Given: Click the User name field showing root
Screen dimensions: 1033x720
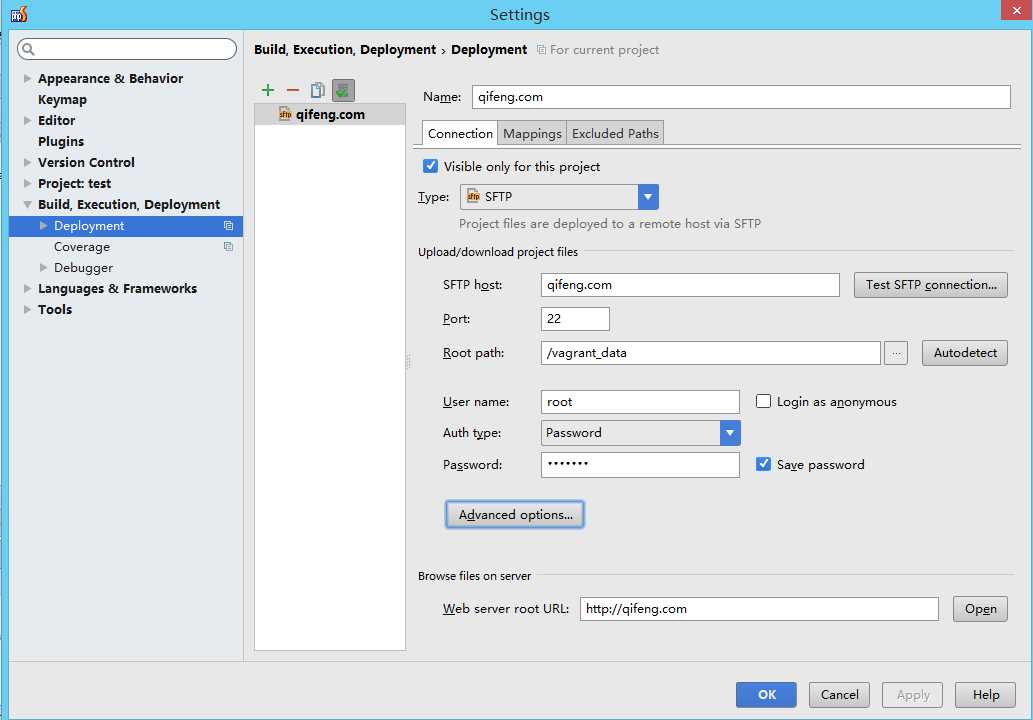Looking at the screenshot, I should (640, 402).
